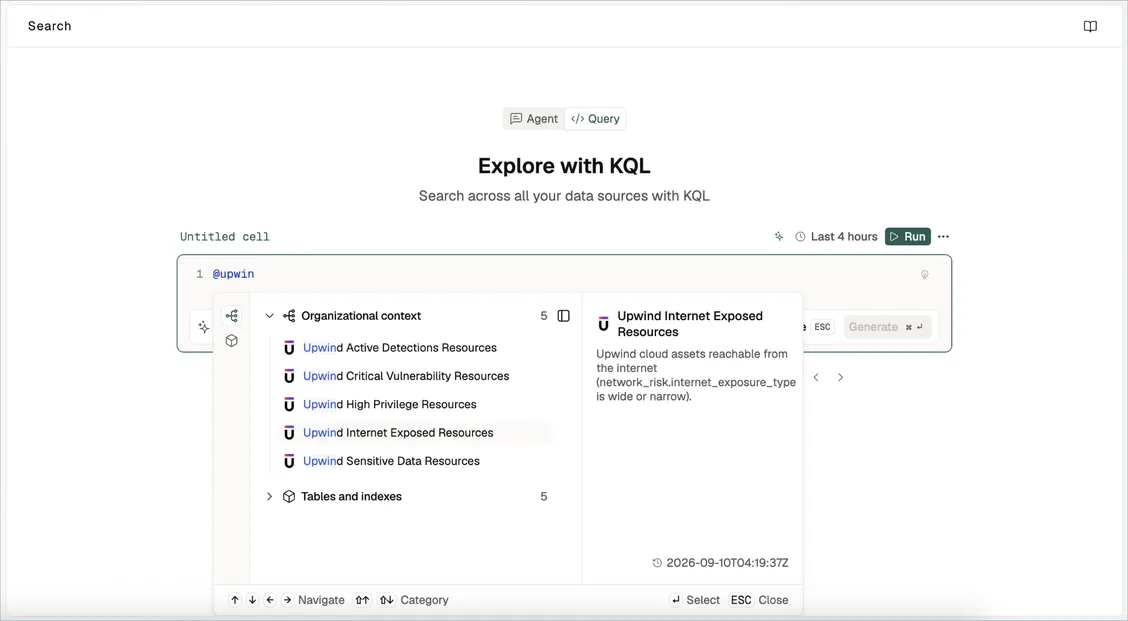Select Upwind Critical Vulnerability Resources
1128x621 pixels.
click(x=415, y=376)
